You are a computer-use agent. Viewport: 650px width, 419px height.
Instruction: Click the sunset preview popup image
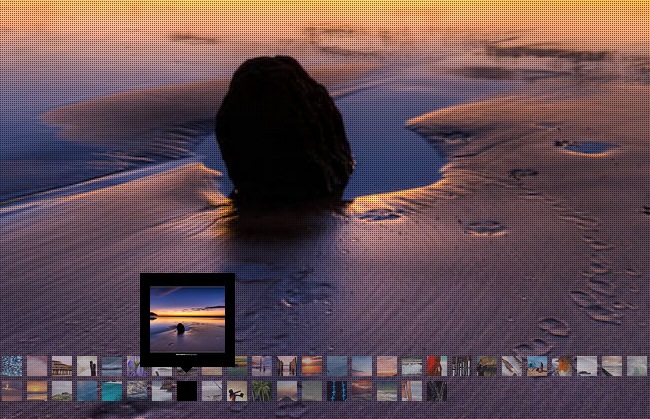tap(187, 313)
